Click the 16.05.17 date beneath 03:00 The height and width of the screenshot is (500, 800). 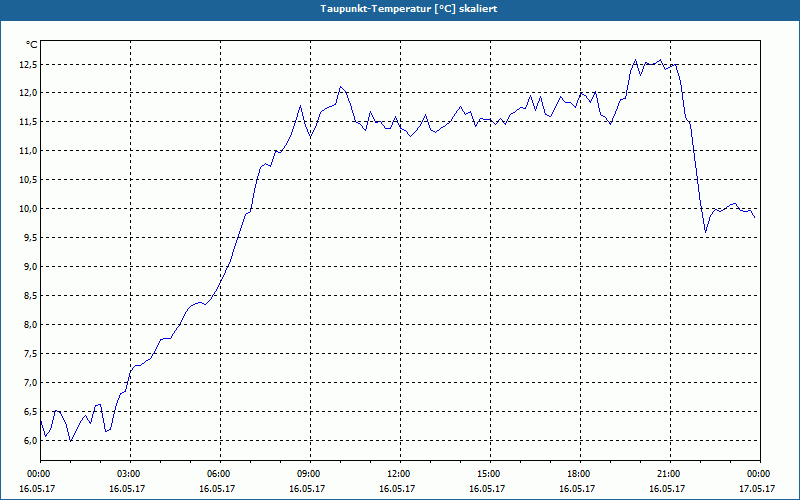tap(127, 488)
